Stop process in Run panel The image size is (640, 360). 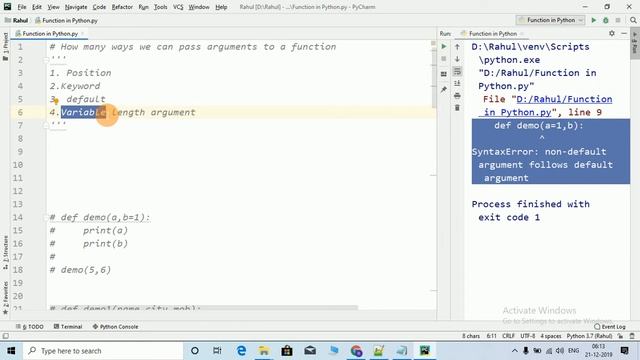pyautogui.click(x=444, y=59)
